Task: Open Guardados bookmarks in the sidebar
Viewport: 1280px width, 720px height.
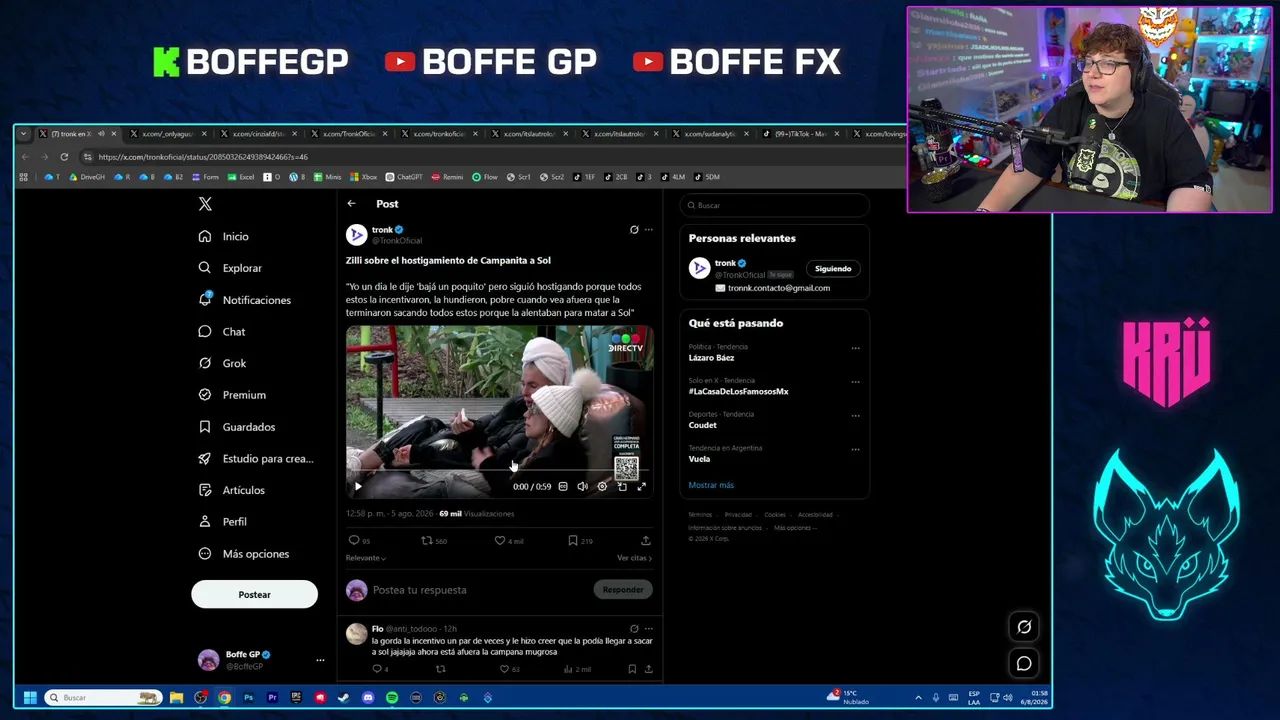Action: tap(236, 427)
